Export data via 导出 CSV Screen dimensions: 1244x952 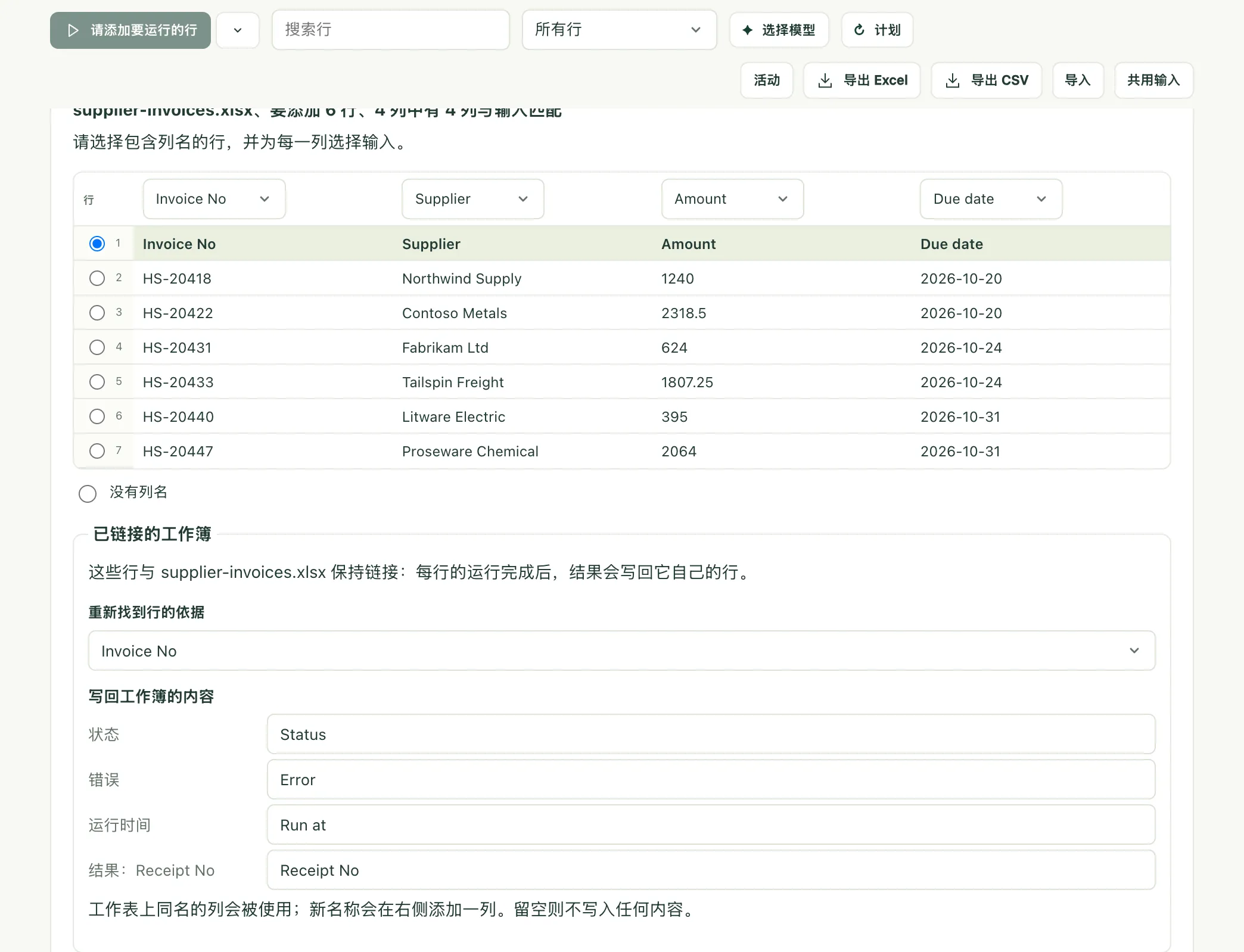[x=987, y=80]
